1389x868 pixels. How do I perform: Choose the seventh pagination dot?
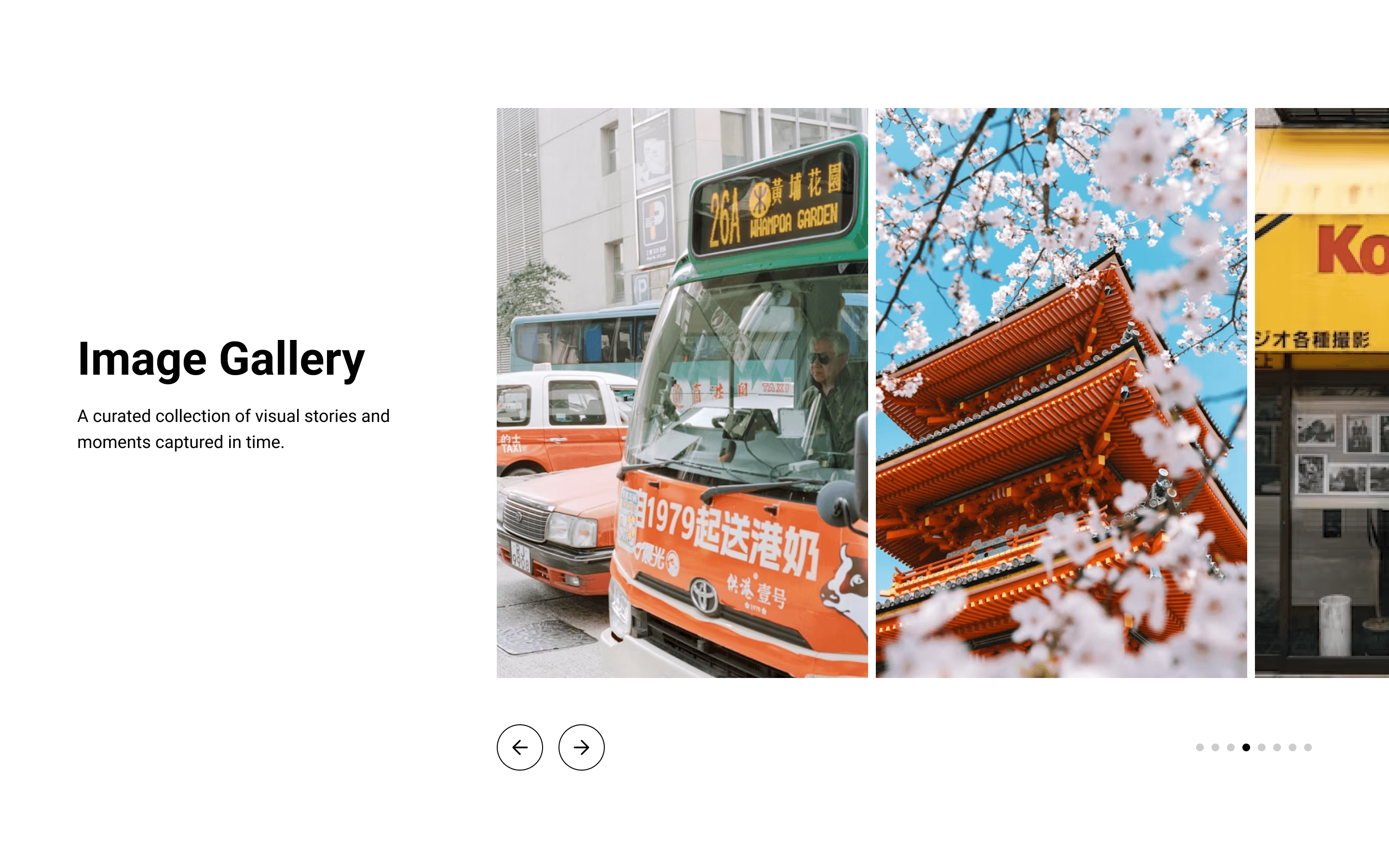tap(1293, 747)
